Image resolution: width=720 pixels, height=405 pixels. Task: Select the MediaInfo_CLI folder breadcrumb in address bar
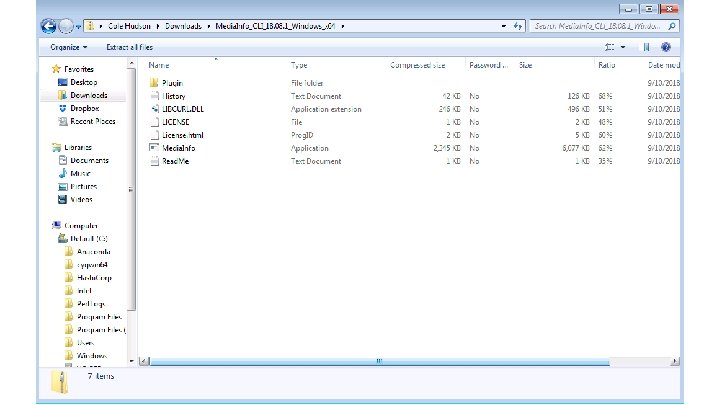click(275, 26)
